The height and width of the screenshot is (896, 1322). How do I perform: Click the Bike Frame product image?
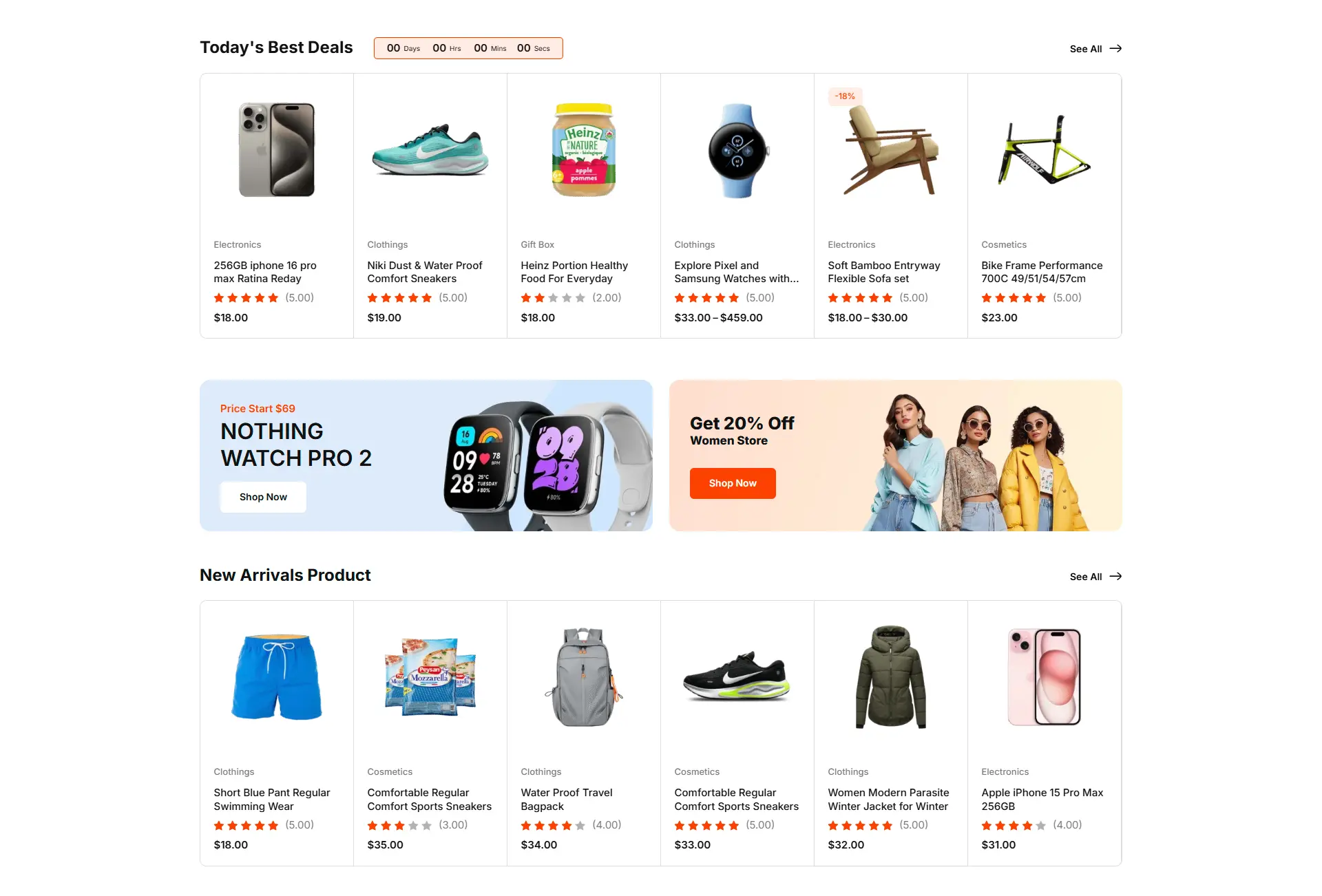pyautogui.click(x=1044, y=150)
